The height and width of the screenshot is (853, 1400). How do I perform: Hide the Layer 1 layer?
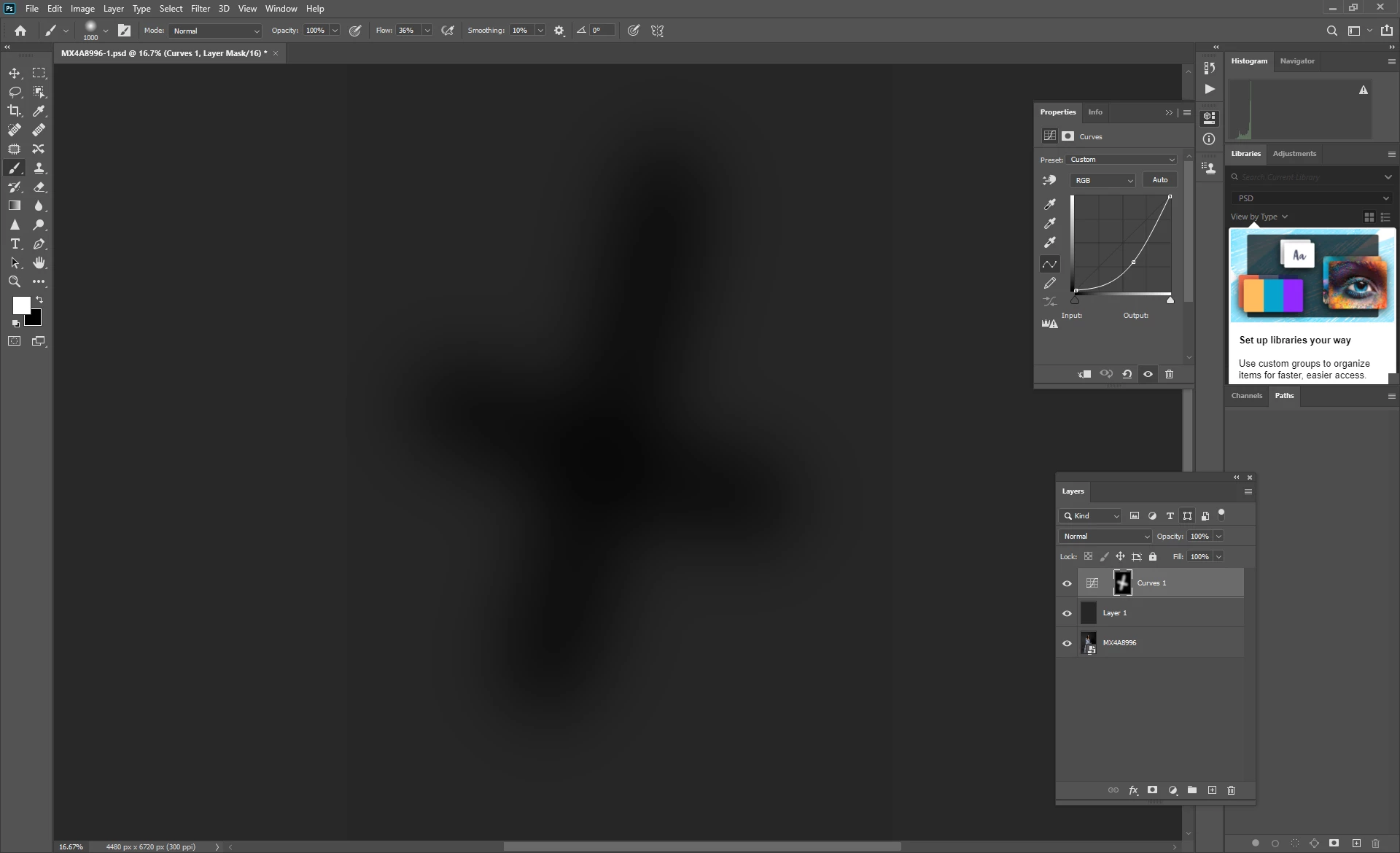(1067, 613)
